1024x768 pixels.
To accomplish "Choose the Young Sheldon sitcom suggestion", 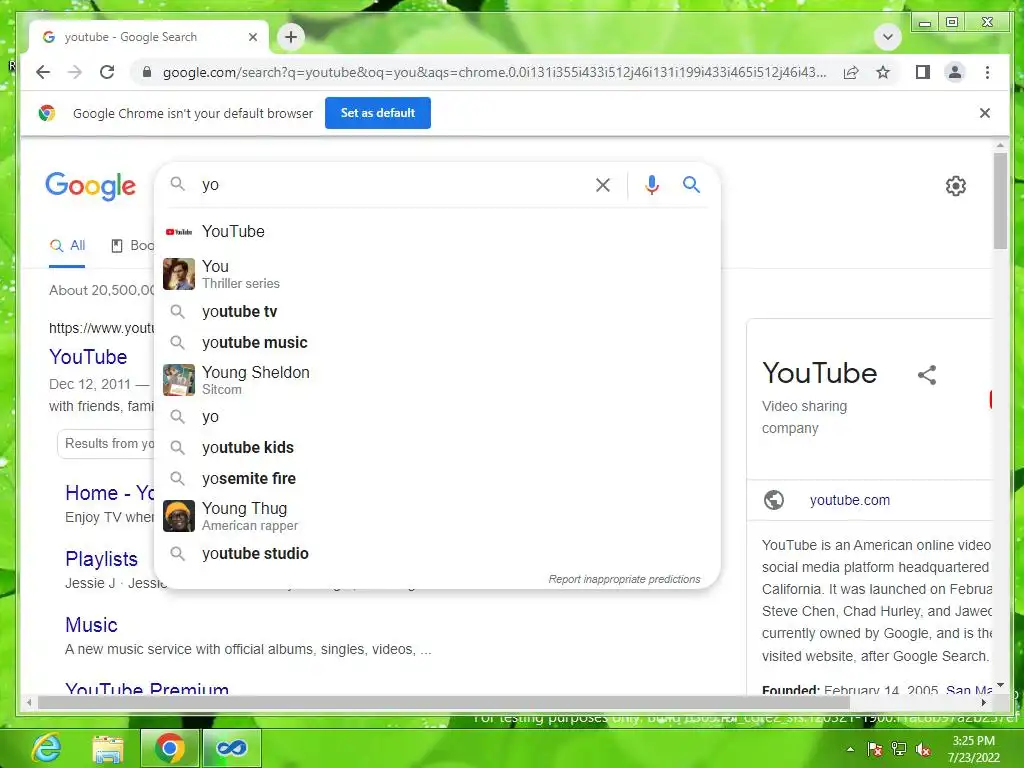I will point(438,380).
